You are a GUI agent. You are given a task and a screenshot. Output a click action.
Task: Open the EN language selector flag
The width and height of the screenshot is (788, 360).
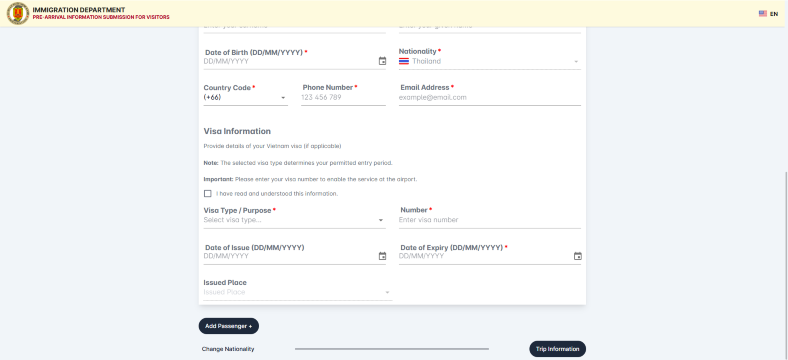pyautogui.click(x=762, y=14)
